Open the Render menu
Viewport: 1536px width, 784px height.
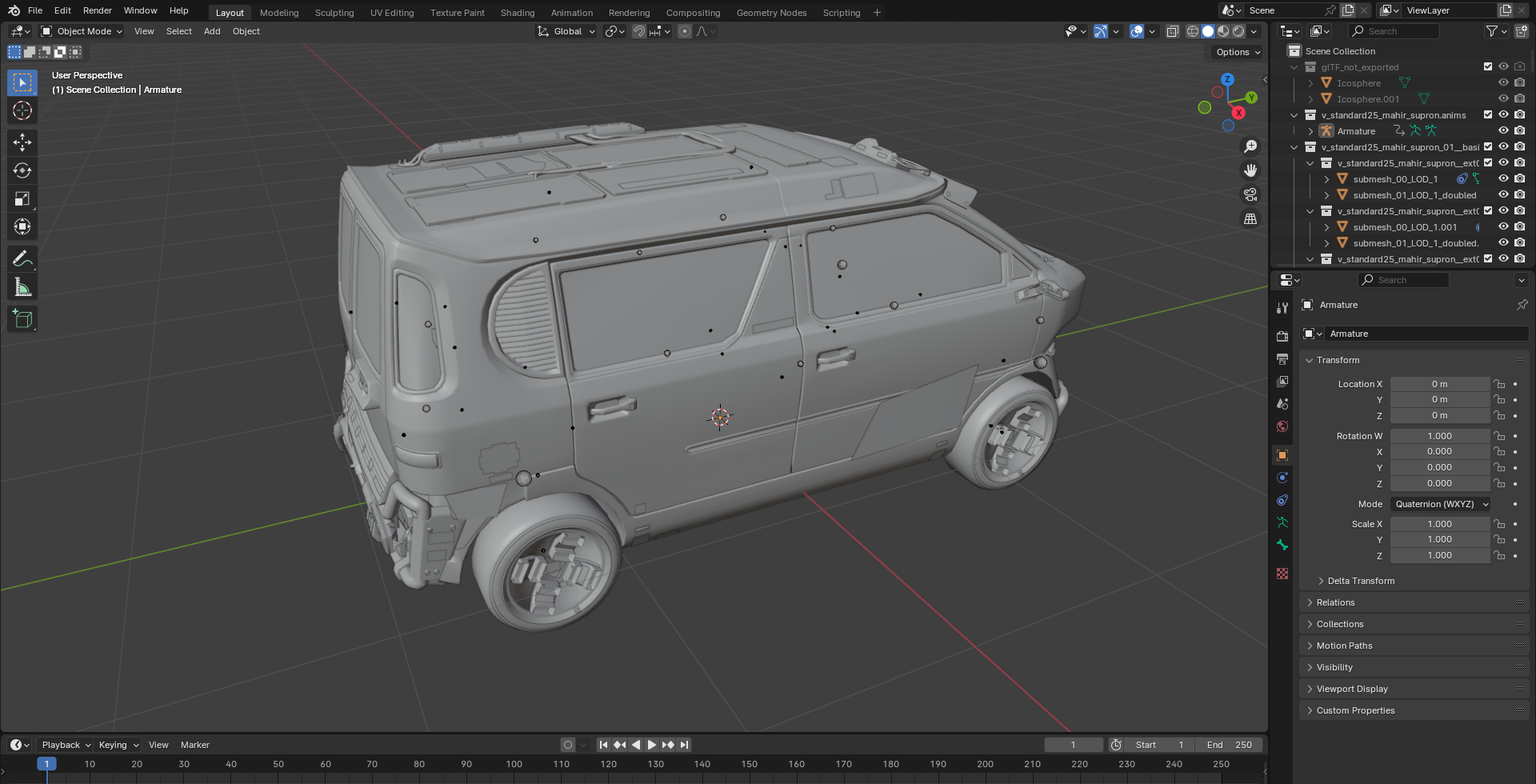click(97, 10)
